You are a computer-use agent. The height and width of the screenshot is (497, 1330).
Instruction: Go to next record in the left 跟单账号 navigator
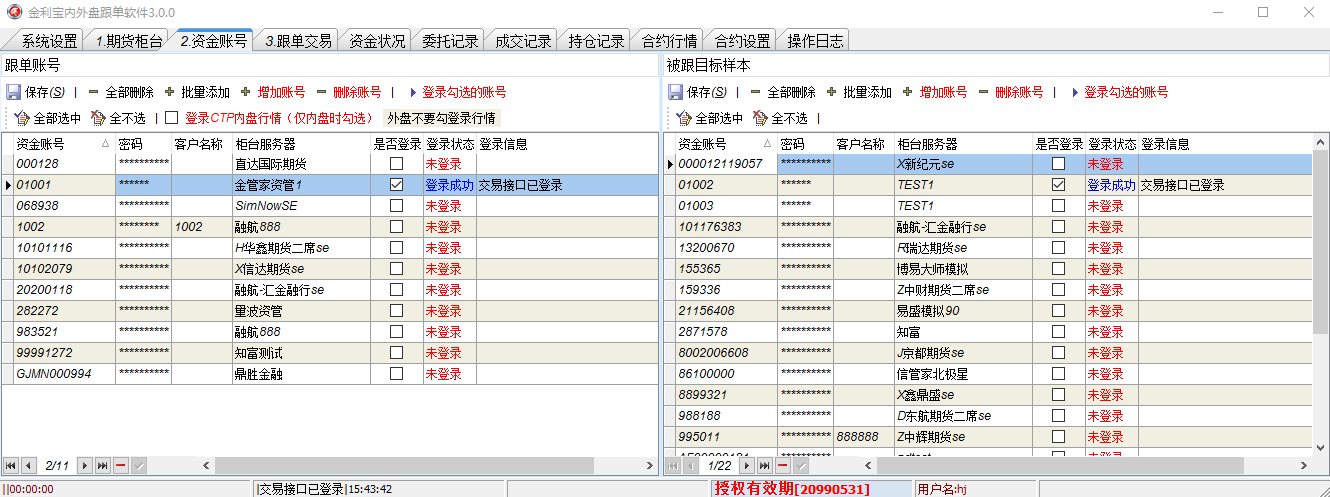click(x=85, y=466)
